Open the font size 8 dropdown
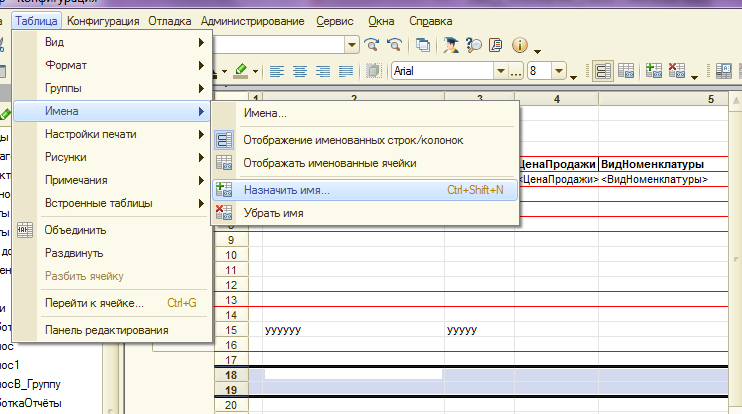This screenshot has height=414, width=742. point(560,71)
